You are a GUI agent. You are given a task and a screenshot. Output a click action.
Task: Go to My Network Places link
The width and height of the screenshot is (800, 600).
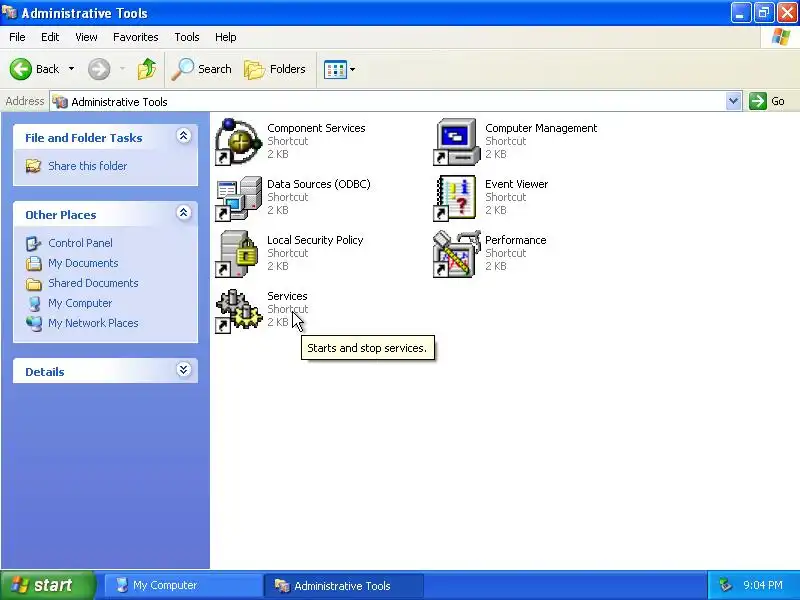coord(93,323)
